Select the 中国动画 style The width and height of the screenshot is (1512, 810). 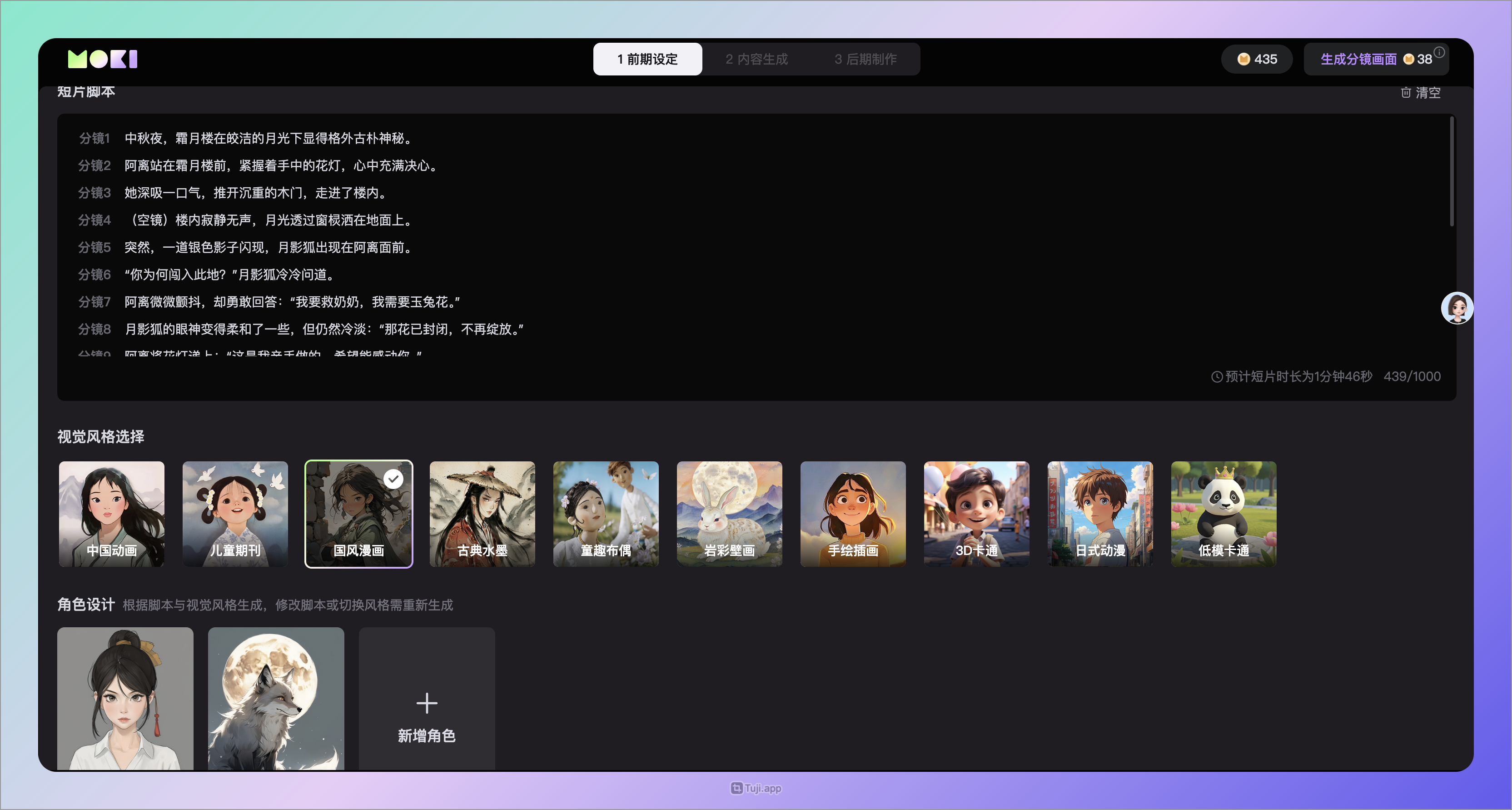111,514
